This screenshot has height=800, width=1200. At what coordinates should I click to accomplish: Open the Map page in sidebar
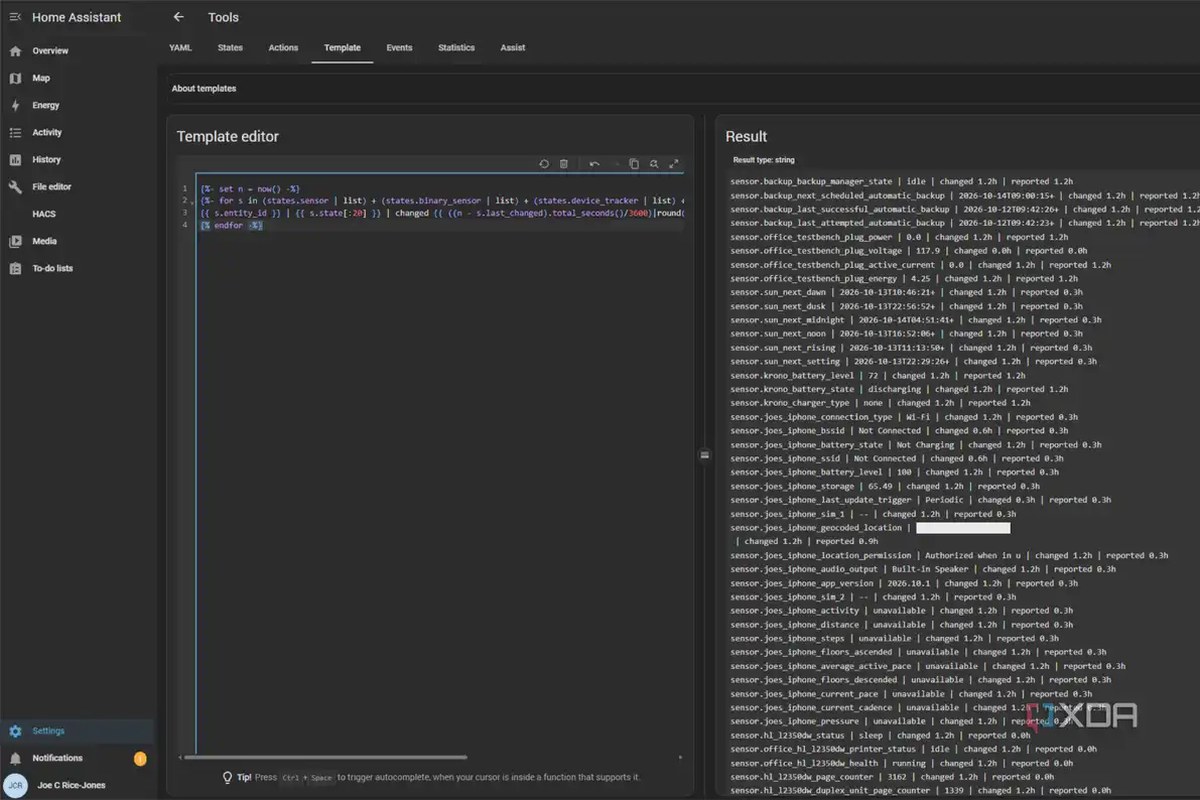(x=78, y=78)
